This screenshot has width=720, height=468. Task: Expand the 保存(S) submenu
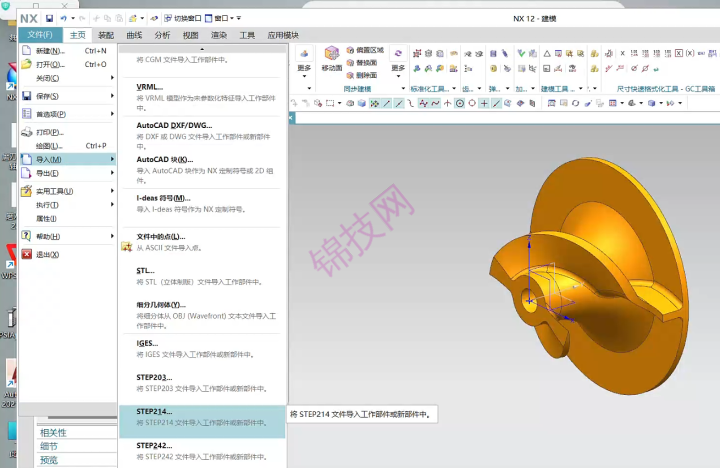point(68,96)
